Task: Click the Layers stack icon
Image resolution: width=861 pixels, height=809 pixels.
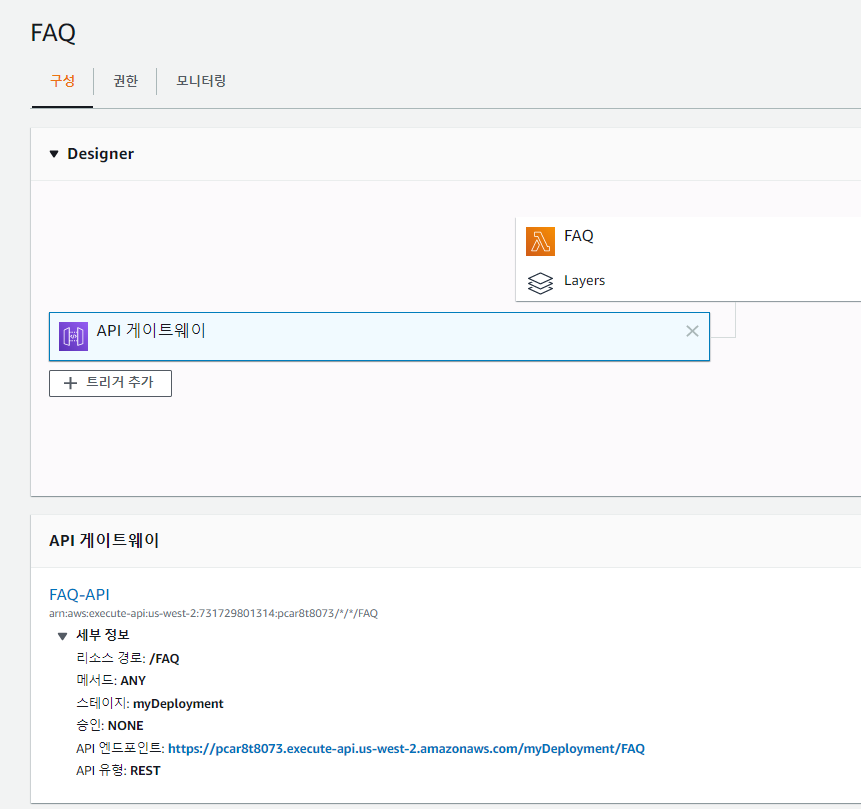Action: click(x=540, y=283)
